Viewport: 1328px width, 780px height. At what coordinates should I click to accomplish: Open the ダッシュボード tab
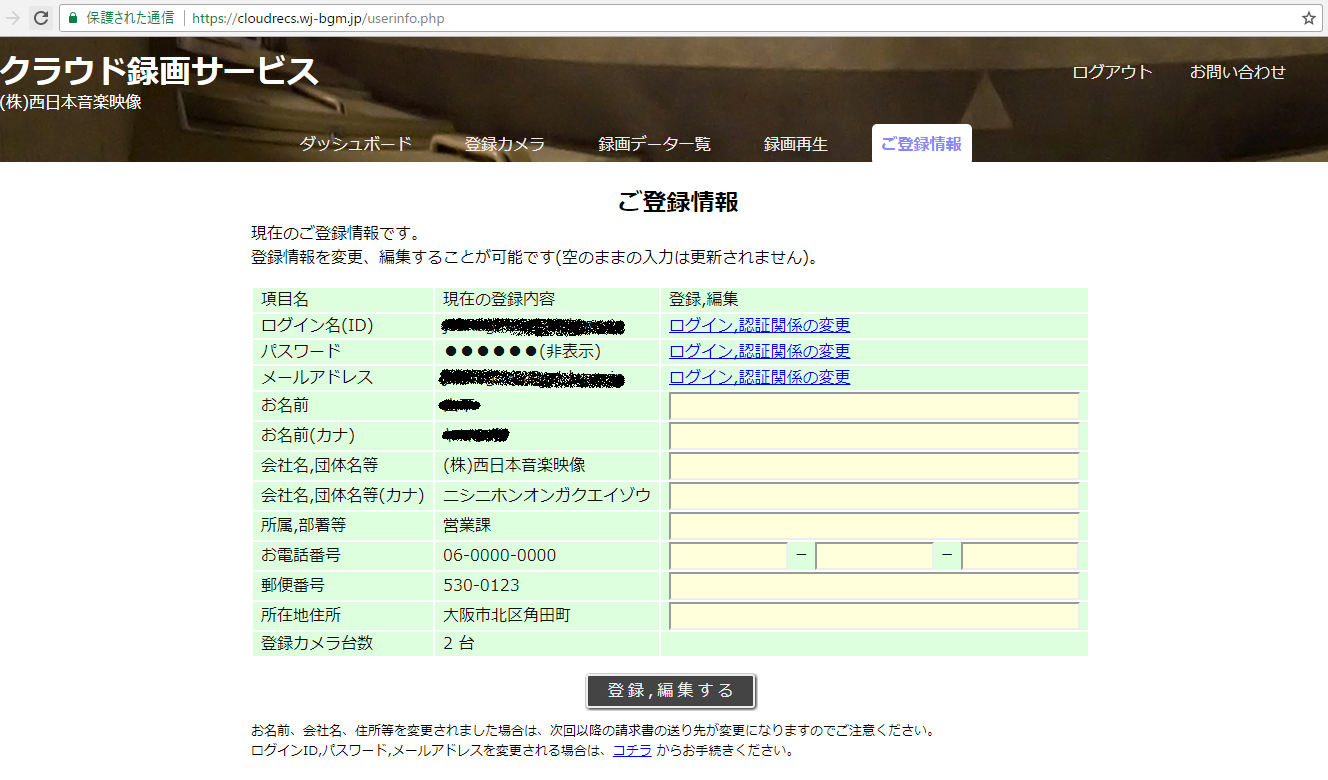coord(355,144)
